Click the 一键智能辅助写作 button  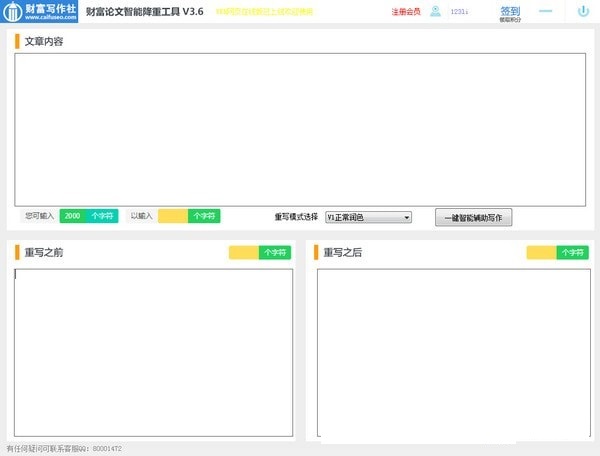[473, 218]
